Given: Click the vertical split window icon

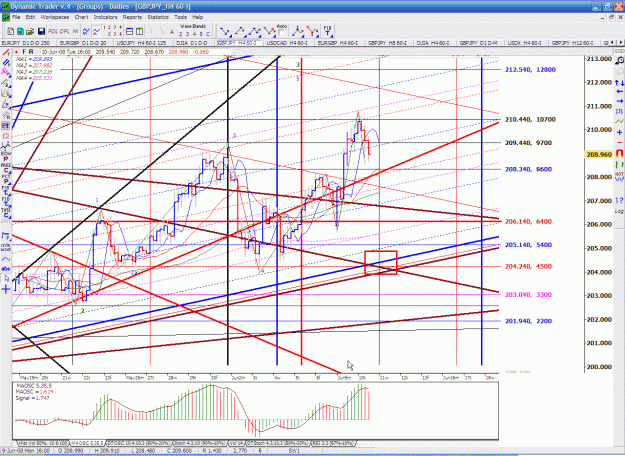Looking at the screenshot, I should pyautogui.click(x=140, y=31).
